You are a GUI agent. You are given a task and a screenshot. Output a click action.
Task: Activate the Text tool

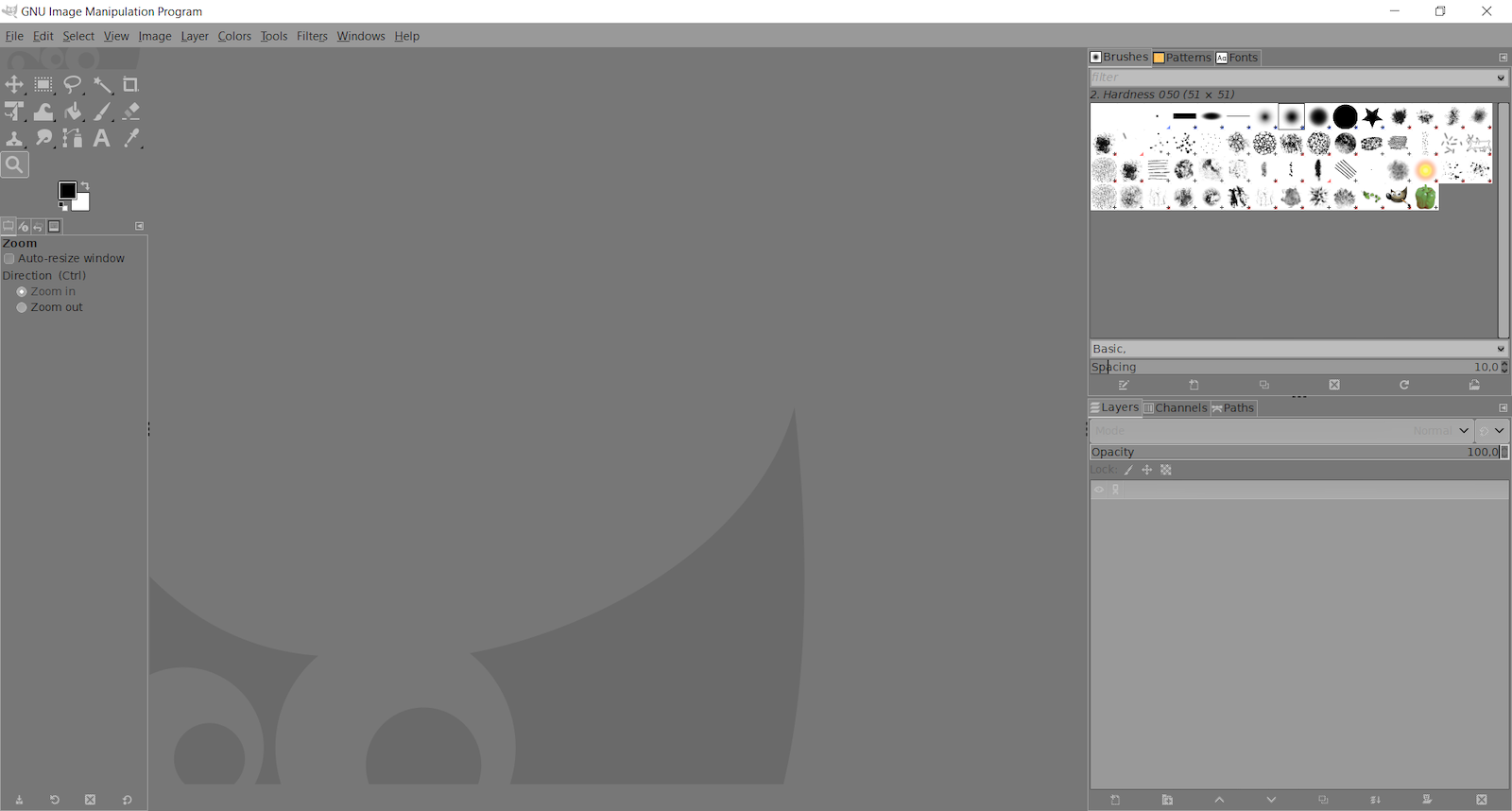tap(101, 139)
